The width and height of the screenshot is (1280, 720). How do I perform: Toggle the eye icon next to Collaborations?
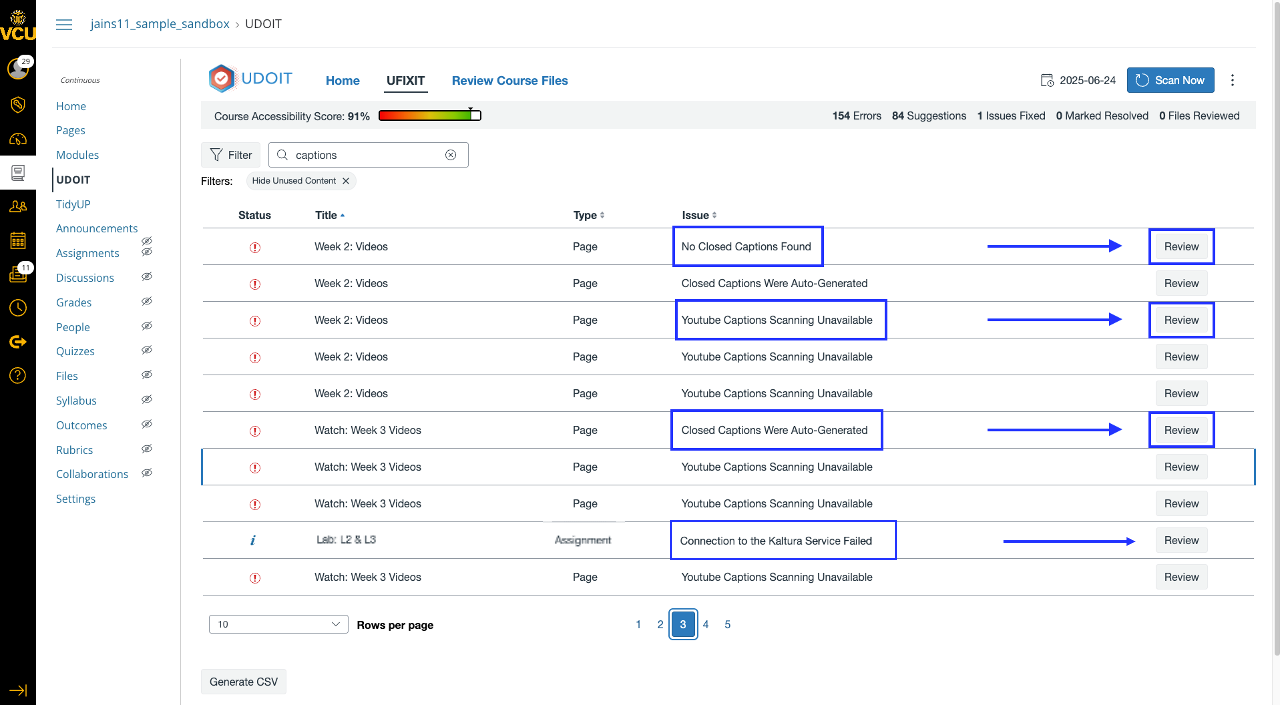[x=147, y=472]
